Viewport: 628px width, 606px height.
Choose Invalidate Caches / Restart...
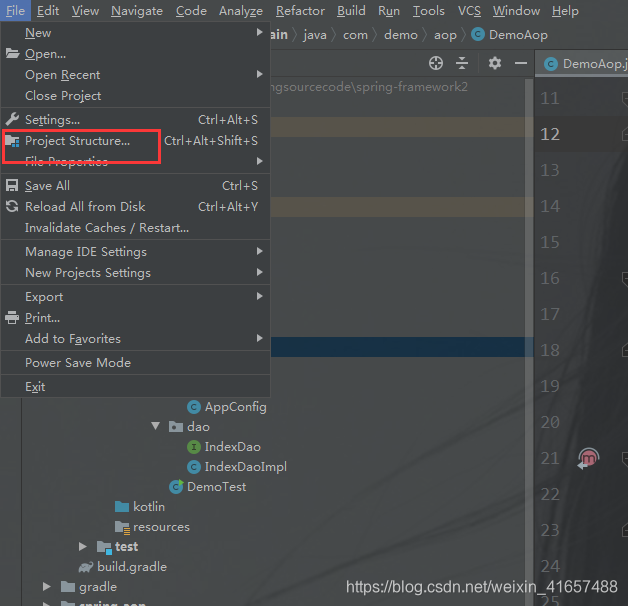click(x=135, y=228)
